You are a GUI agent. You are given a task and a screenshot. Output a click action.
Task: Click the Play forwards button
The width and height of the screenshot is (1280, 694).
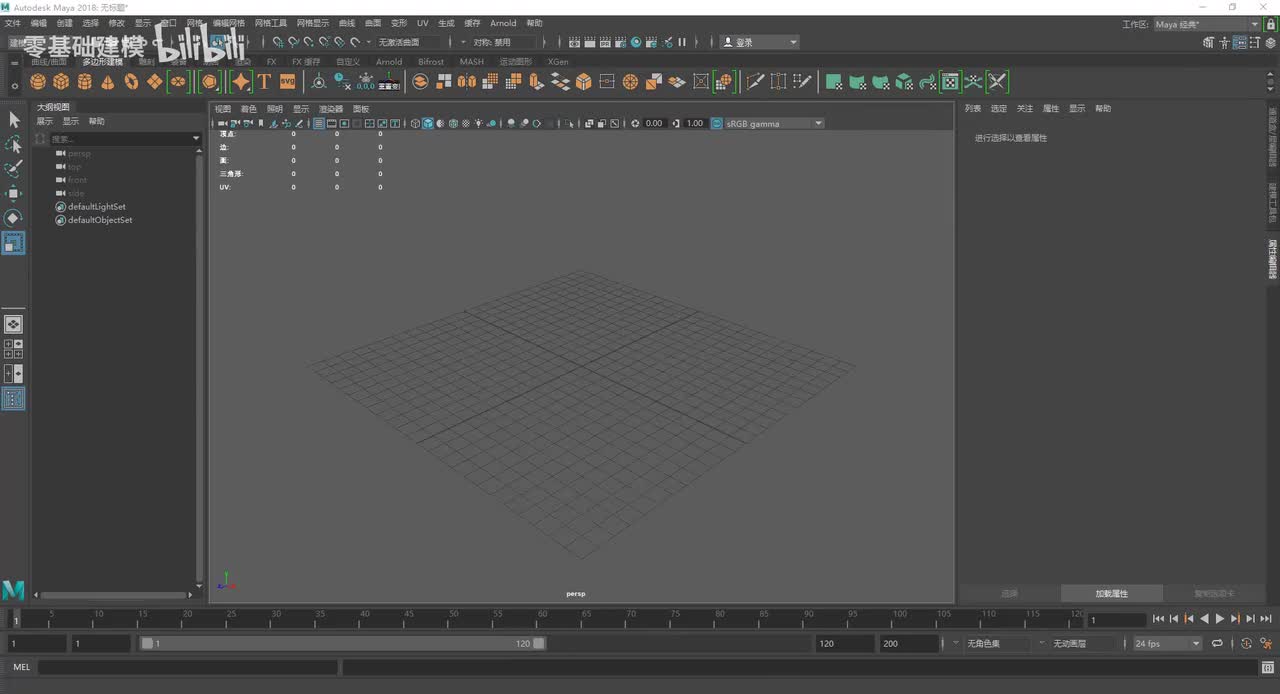point(1220,619)
